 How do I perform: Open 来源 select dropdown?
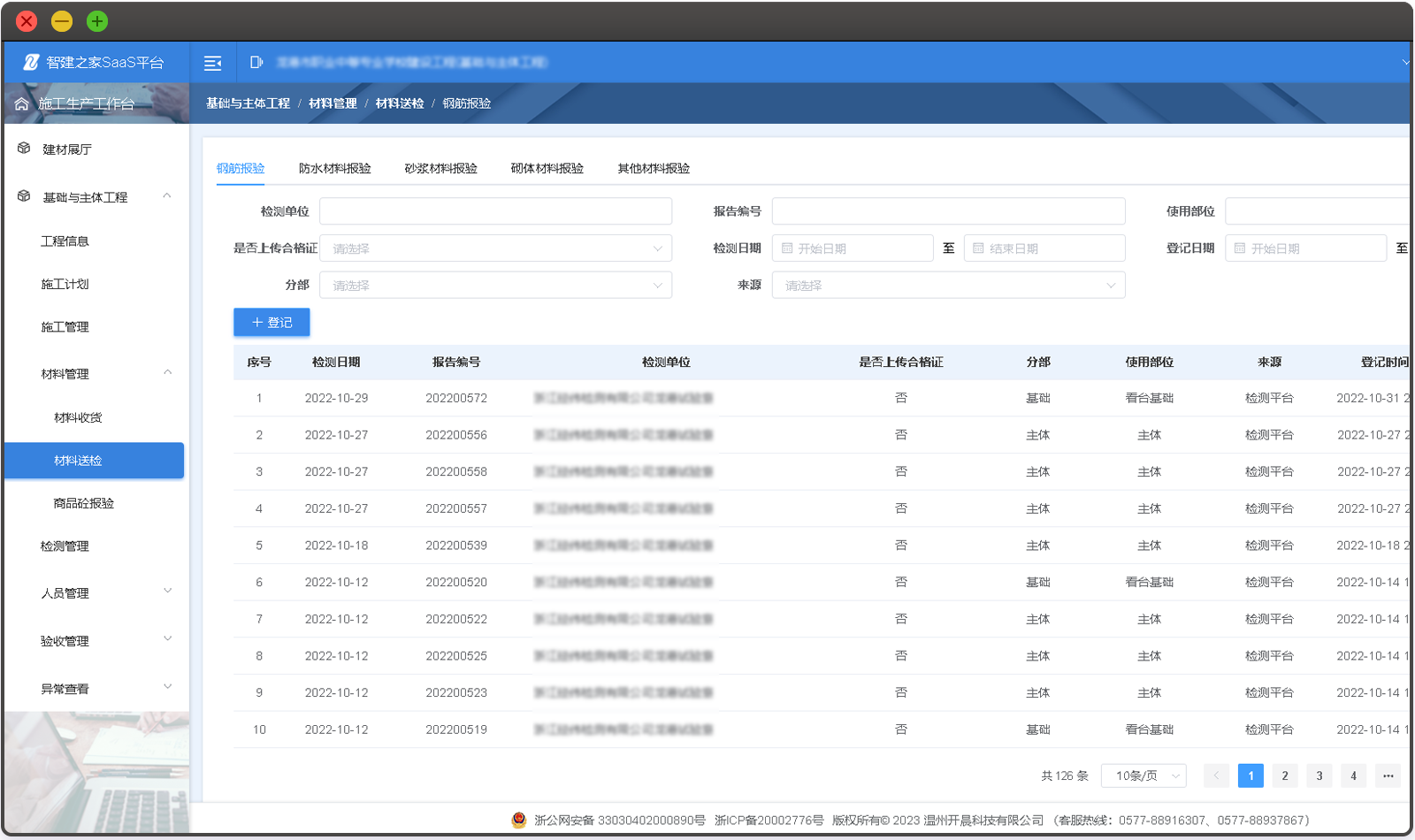pos(948,286)
